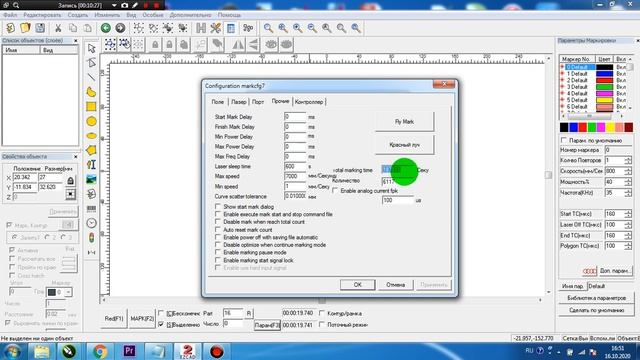Open file icon in main toolbar
This screenshot has width=640, height=360.
coord(25,28)
